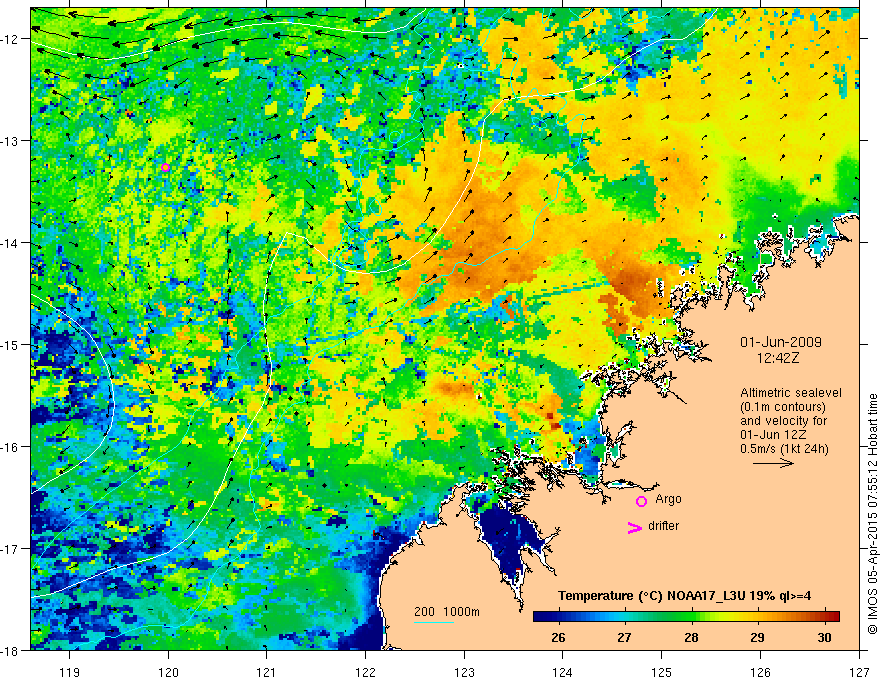880x680 pixels.
Task: Click the cyan bathymetry line sample in legend
Action: click(x=433, y=622)
